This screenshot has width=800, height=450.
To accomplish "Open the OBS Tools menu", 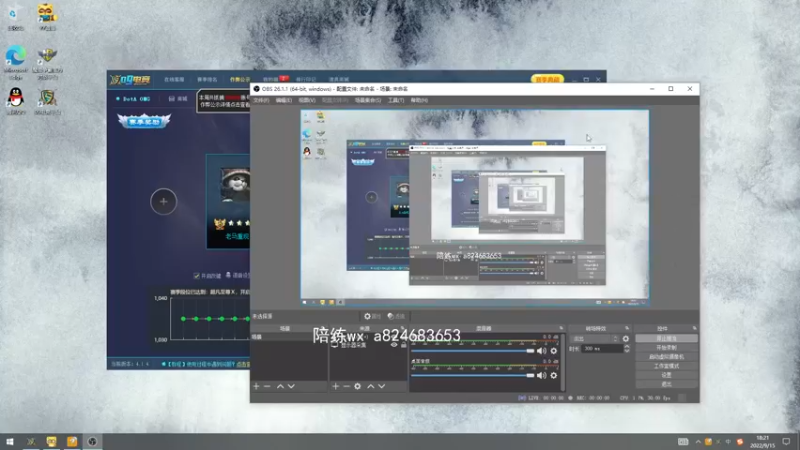I will click(x=396, y=101).
